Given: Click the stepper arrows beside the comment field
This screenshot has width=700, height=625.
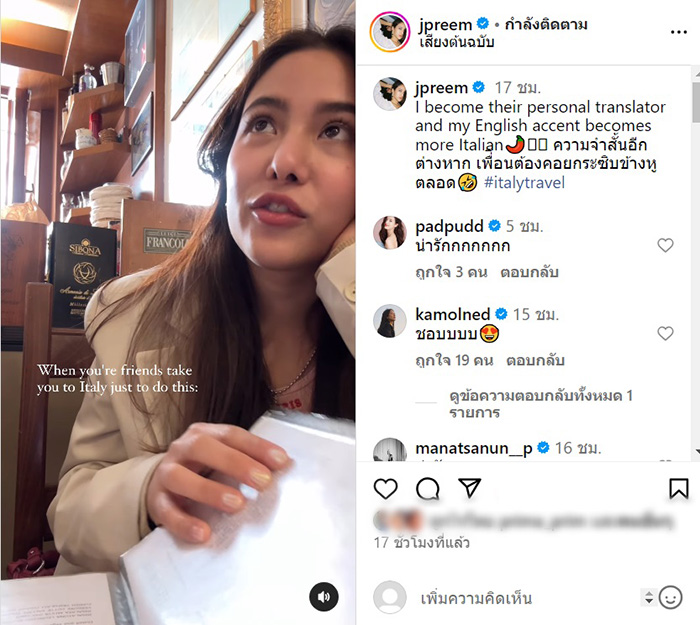Looking at the screenshot, I should point(648,598).
